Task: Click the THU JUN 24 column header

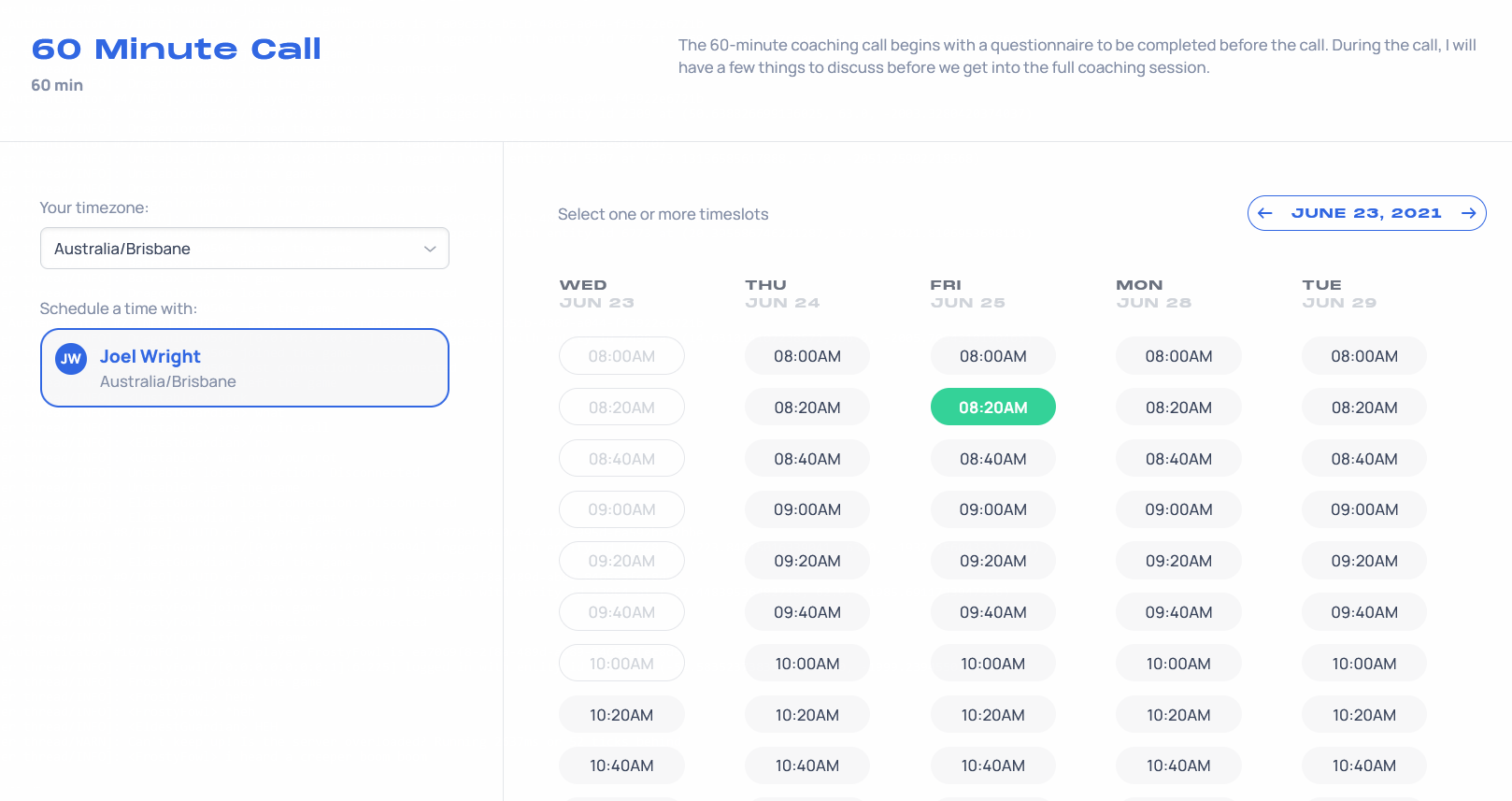Action: pyautogui.click(x=782, y=293)
